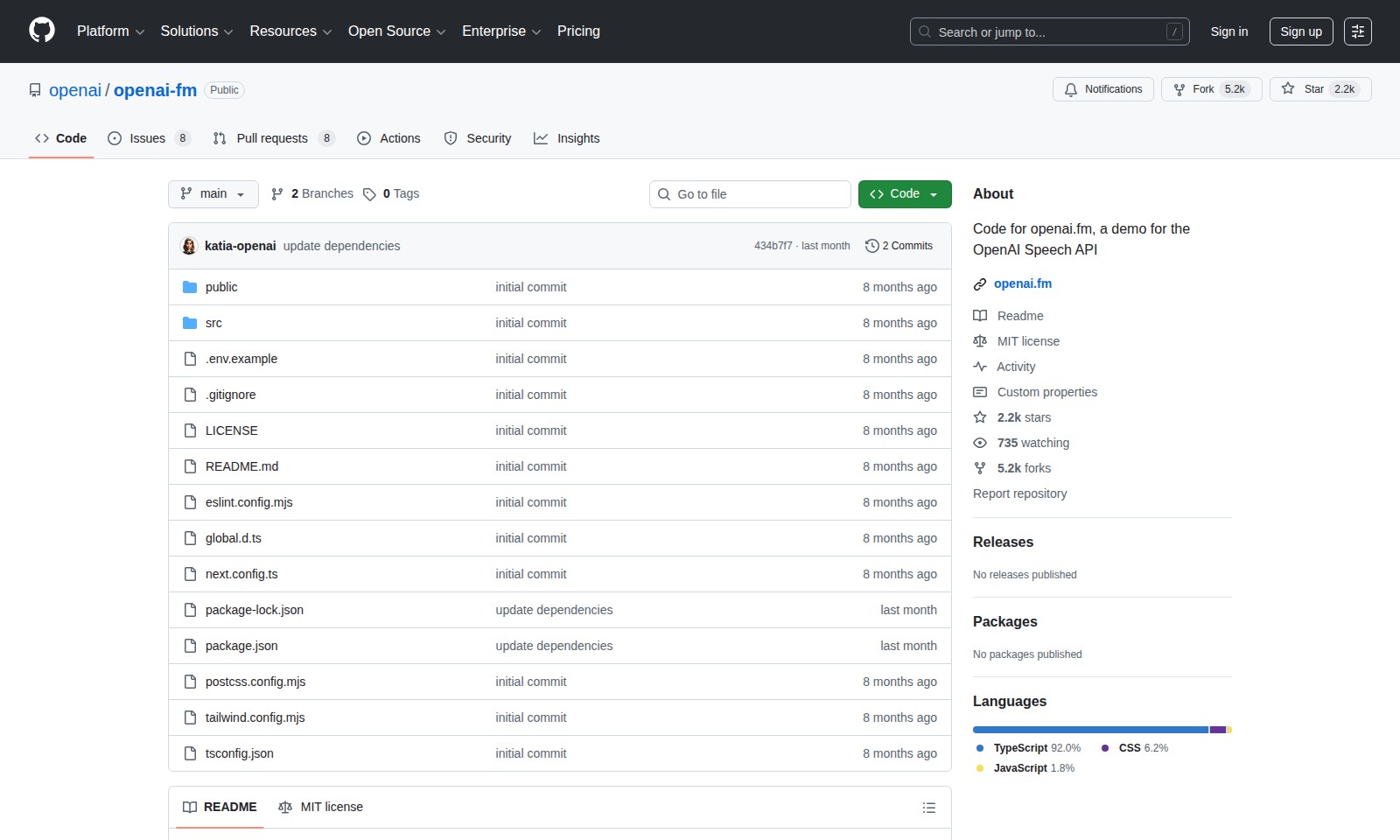
Task: Open the openai owner link
Action: point(75,90)
